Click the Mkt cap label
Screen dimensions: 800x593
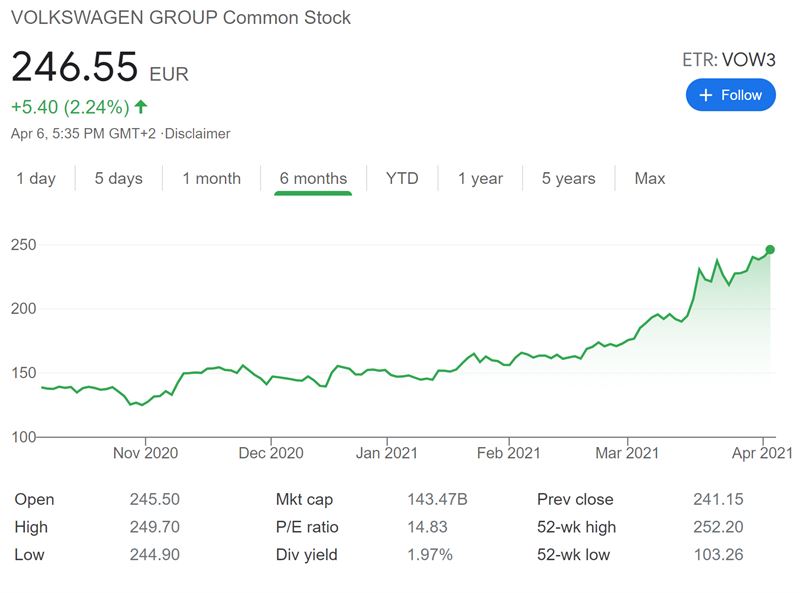[304, 500]
